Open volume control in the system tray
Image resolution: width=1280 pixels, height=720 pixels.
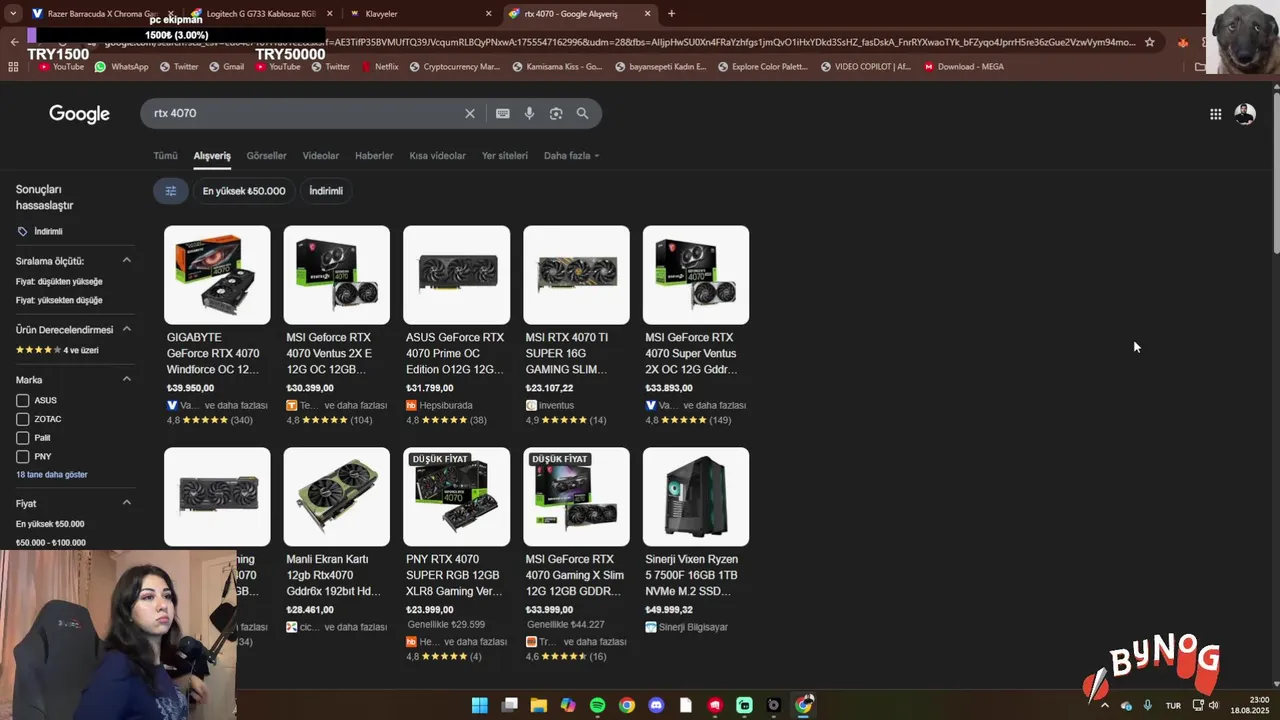[1213, 705]
